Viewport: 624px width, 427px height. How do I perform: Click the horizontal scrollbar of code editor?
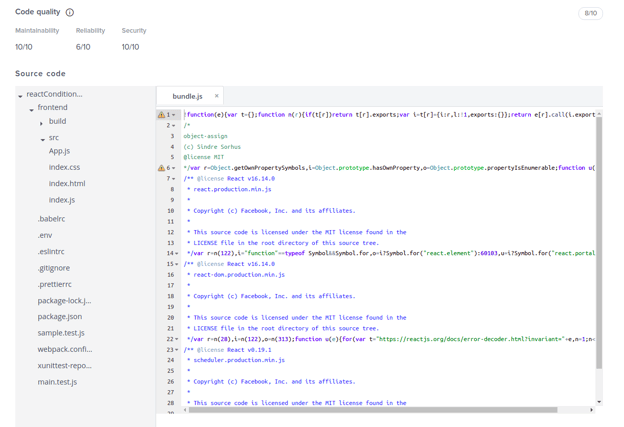[x=373, y=410]
